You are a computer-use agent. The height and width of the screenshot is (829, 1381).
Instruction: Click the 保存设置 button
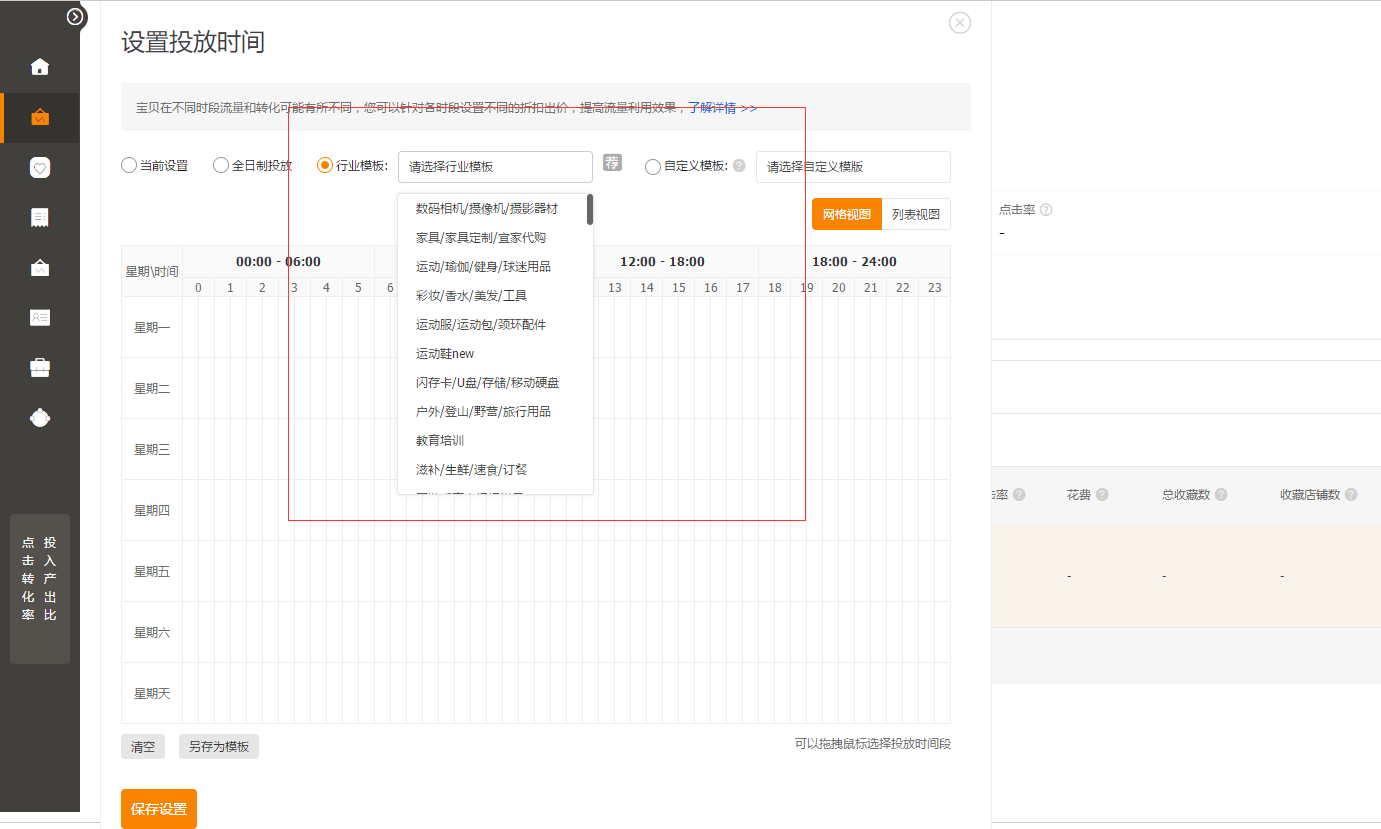tap(159, 809)
